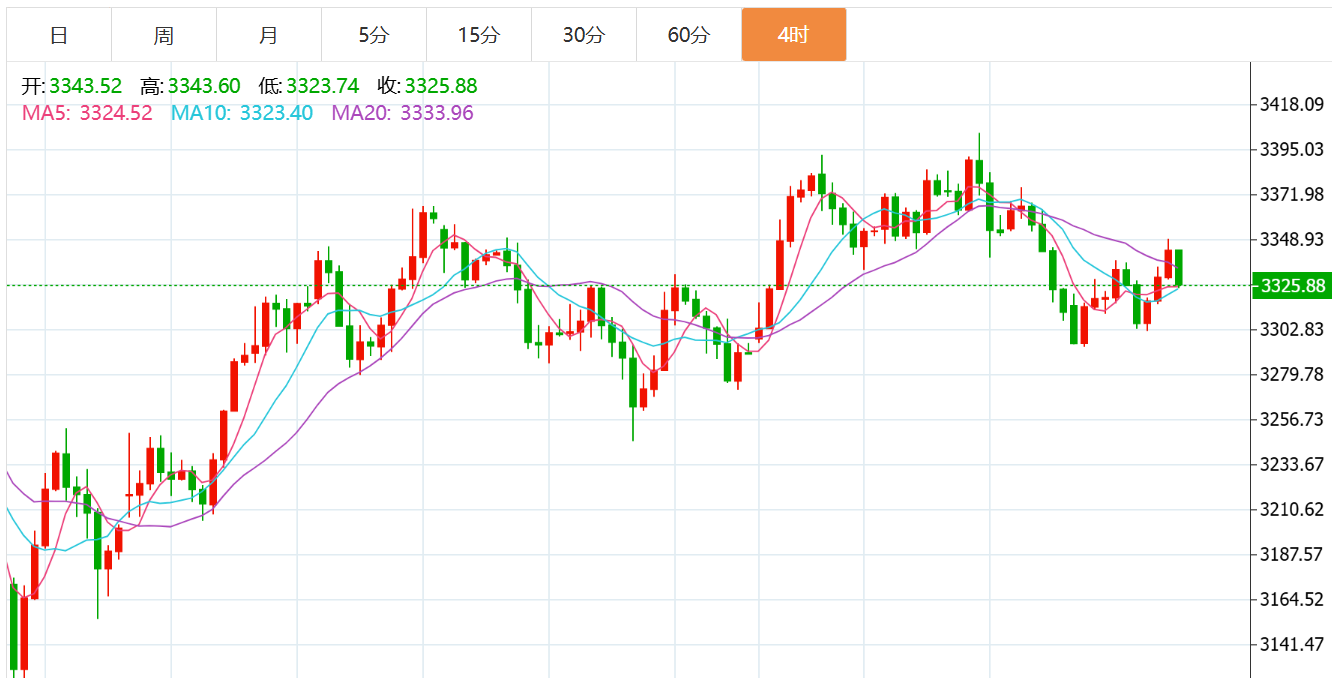Image resolution: width=1332 pixels, height=678 pixels.
Task: Switch to the 日 daily chart tab
Action: [x=59, y=35]
